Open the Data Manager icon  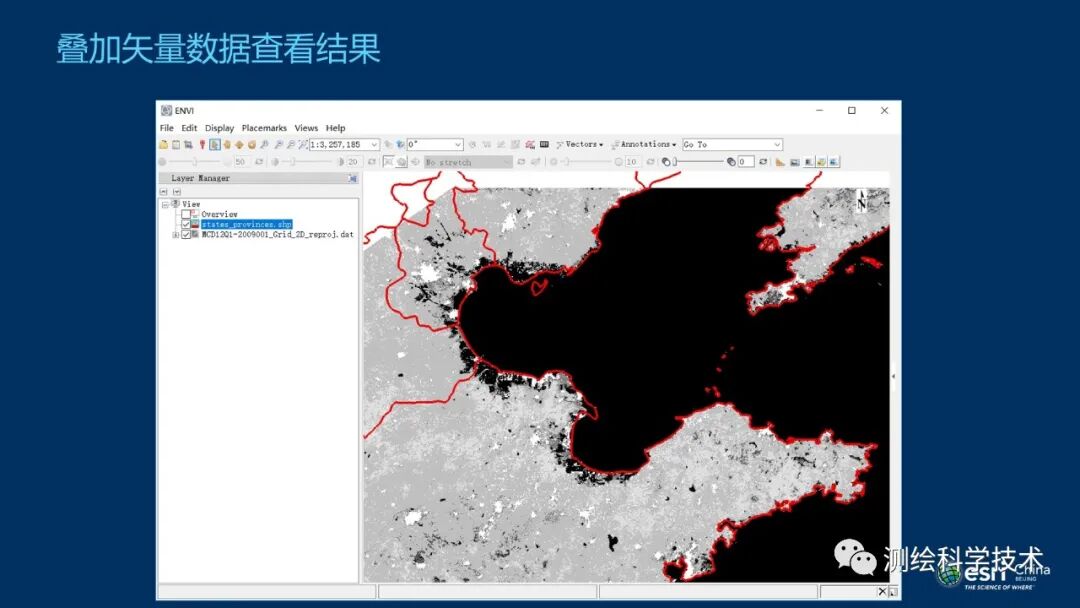coord(176,145)
